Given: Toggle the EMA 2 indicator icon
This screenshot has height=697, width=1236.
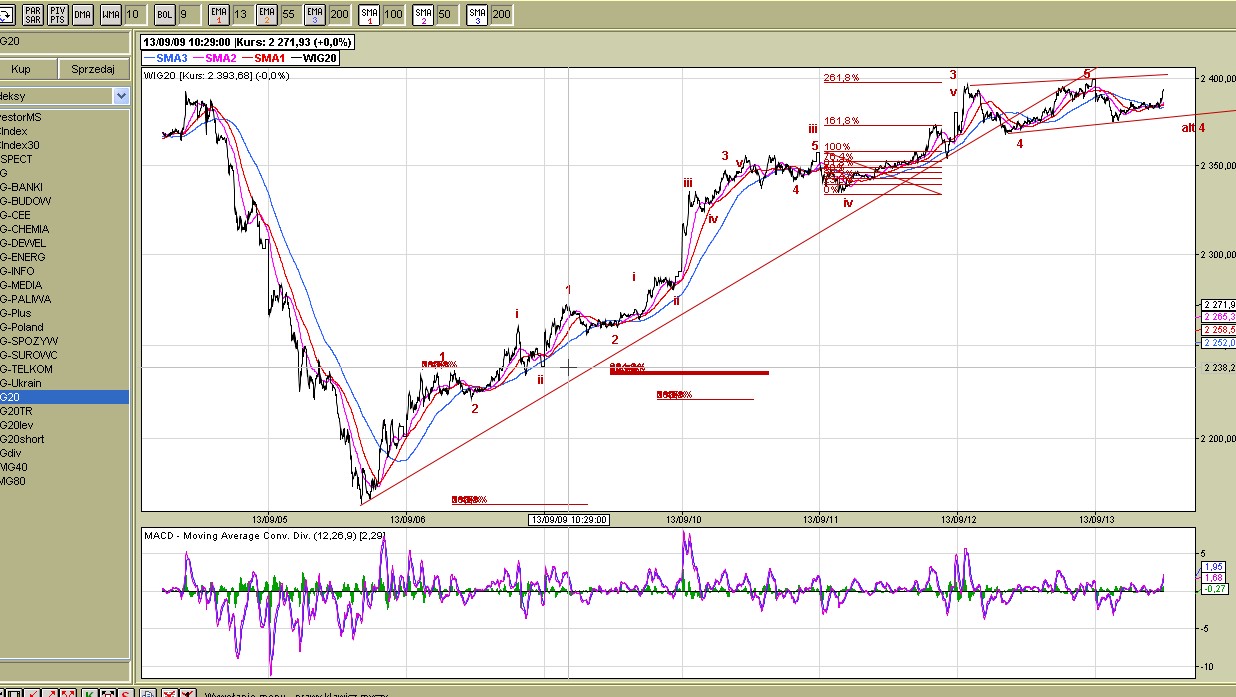Looking at the screenshot, I should pyautogui.click(x=267, y=14).
